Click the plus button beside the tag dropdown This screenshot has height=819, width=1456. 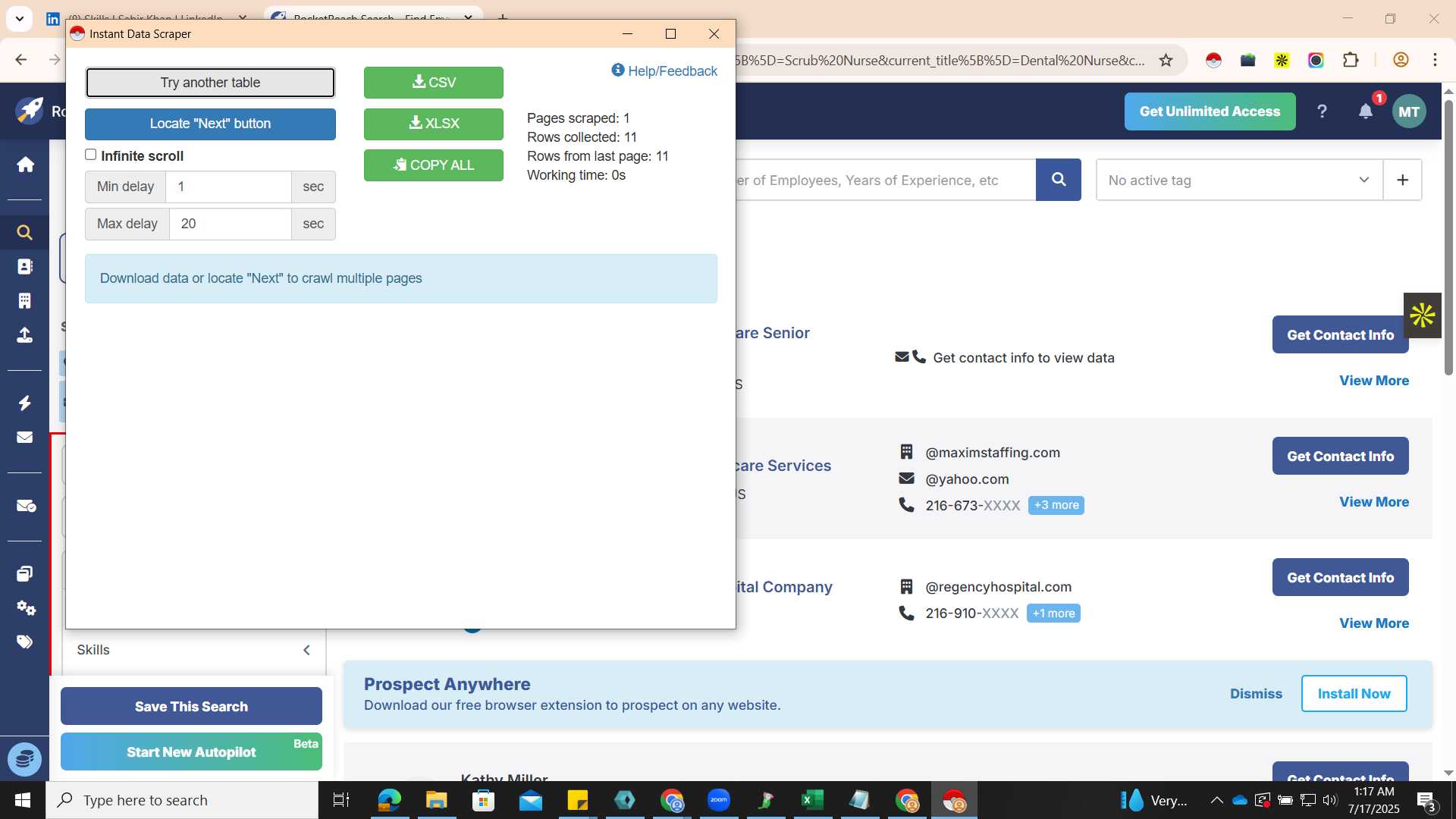click(1402, 180)
